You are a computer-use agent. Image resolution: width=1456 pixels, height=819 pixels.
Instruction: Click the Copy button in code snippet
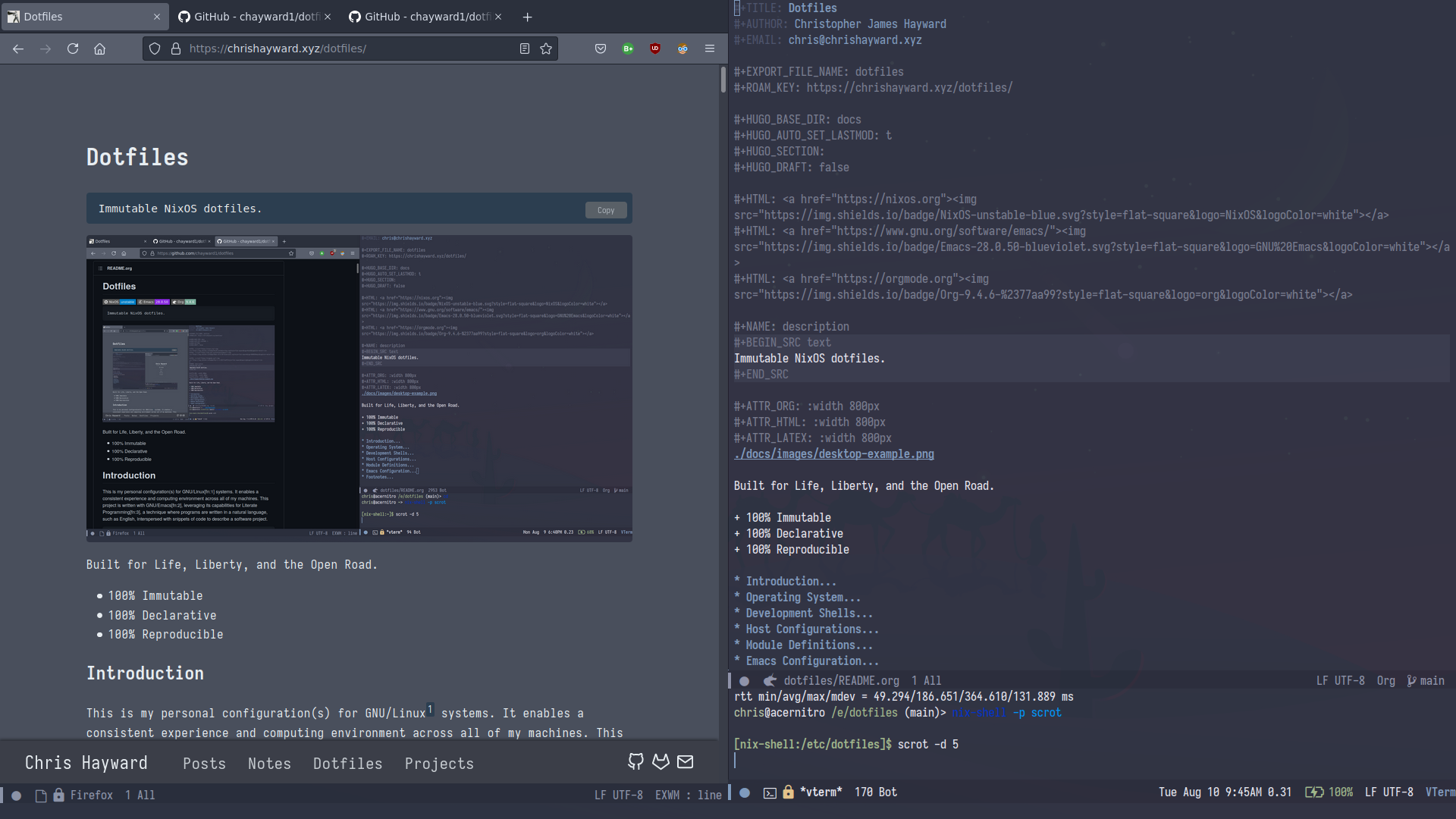pyautogui.click(x=605, y=210)
